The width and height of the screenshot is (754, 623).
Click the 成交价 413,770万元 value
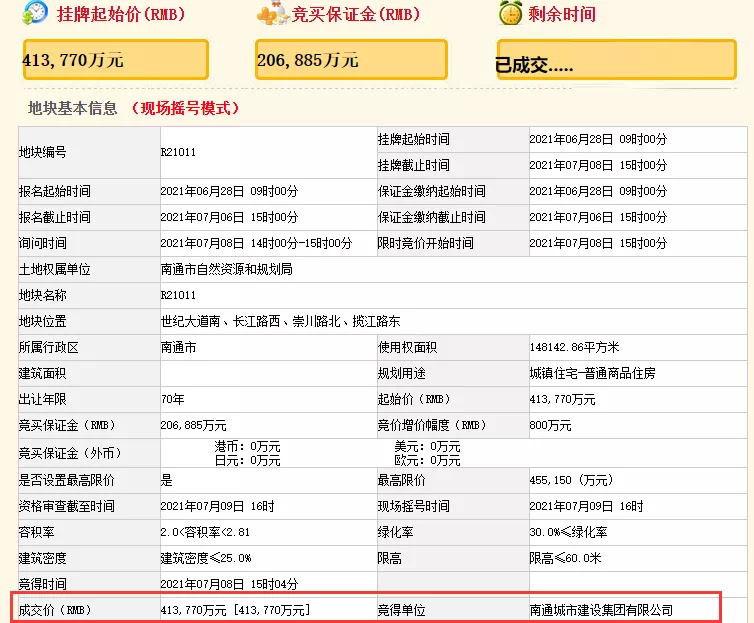coord(235,611)
